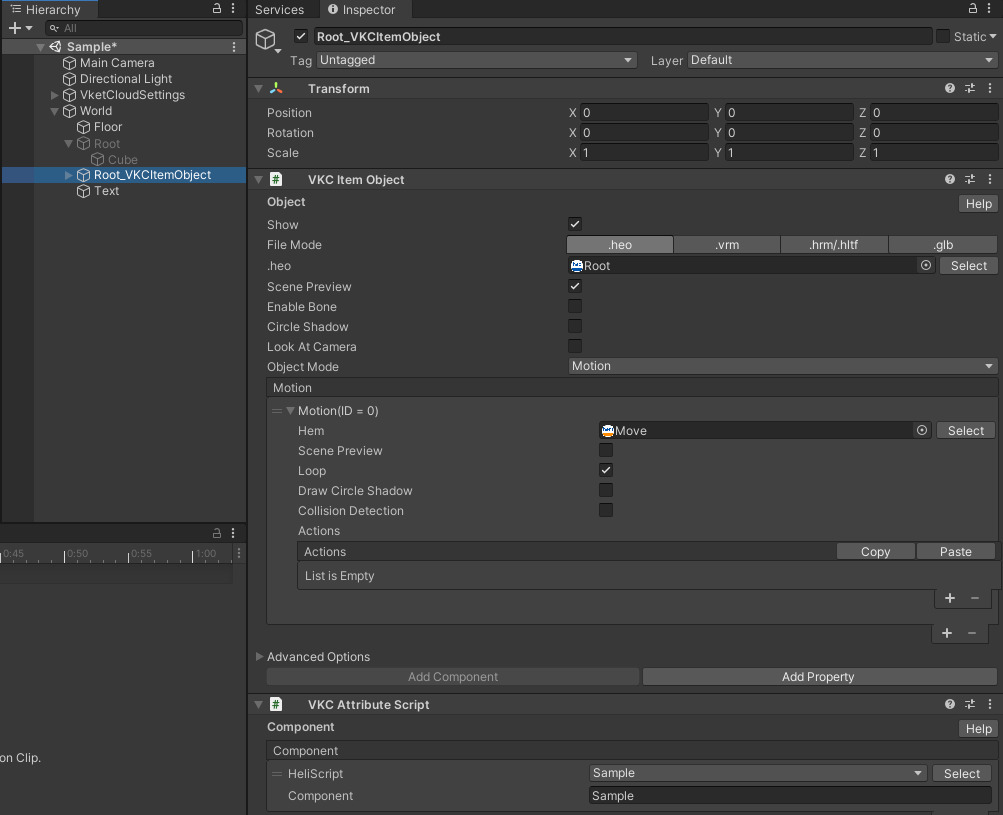Viewport: 1003px width, 815px height.
Task: Click the Add Property button
Action: point(818,677)
